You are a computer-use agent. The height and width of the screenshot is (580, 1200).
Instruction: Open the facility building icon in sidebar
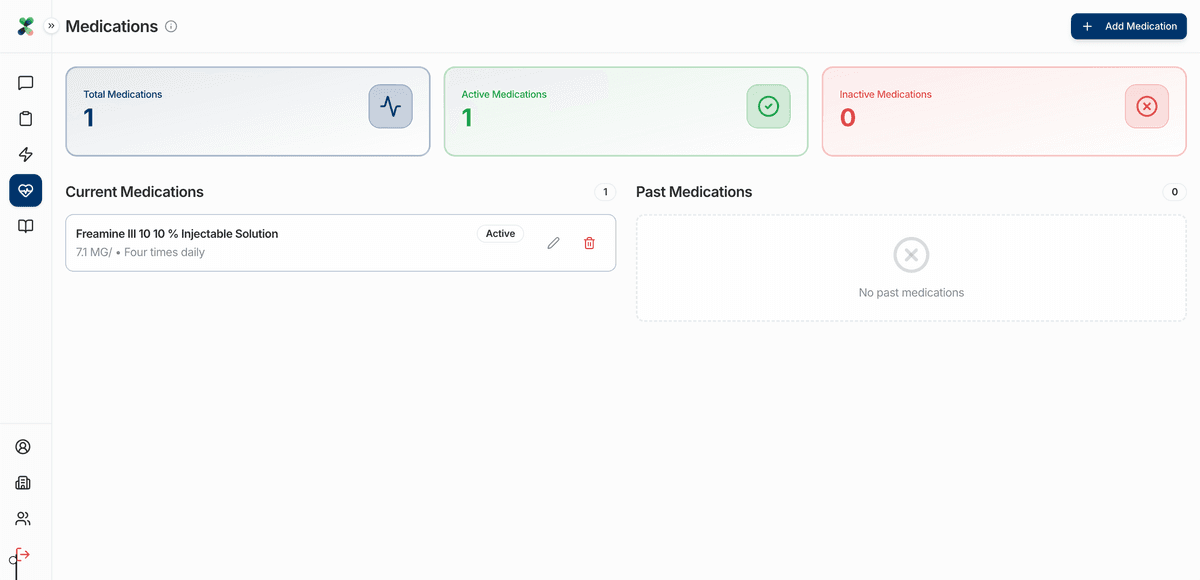coord(23,482)
